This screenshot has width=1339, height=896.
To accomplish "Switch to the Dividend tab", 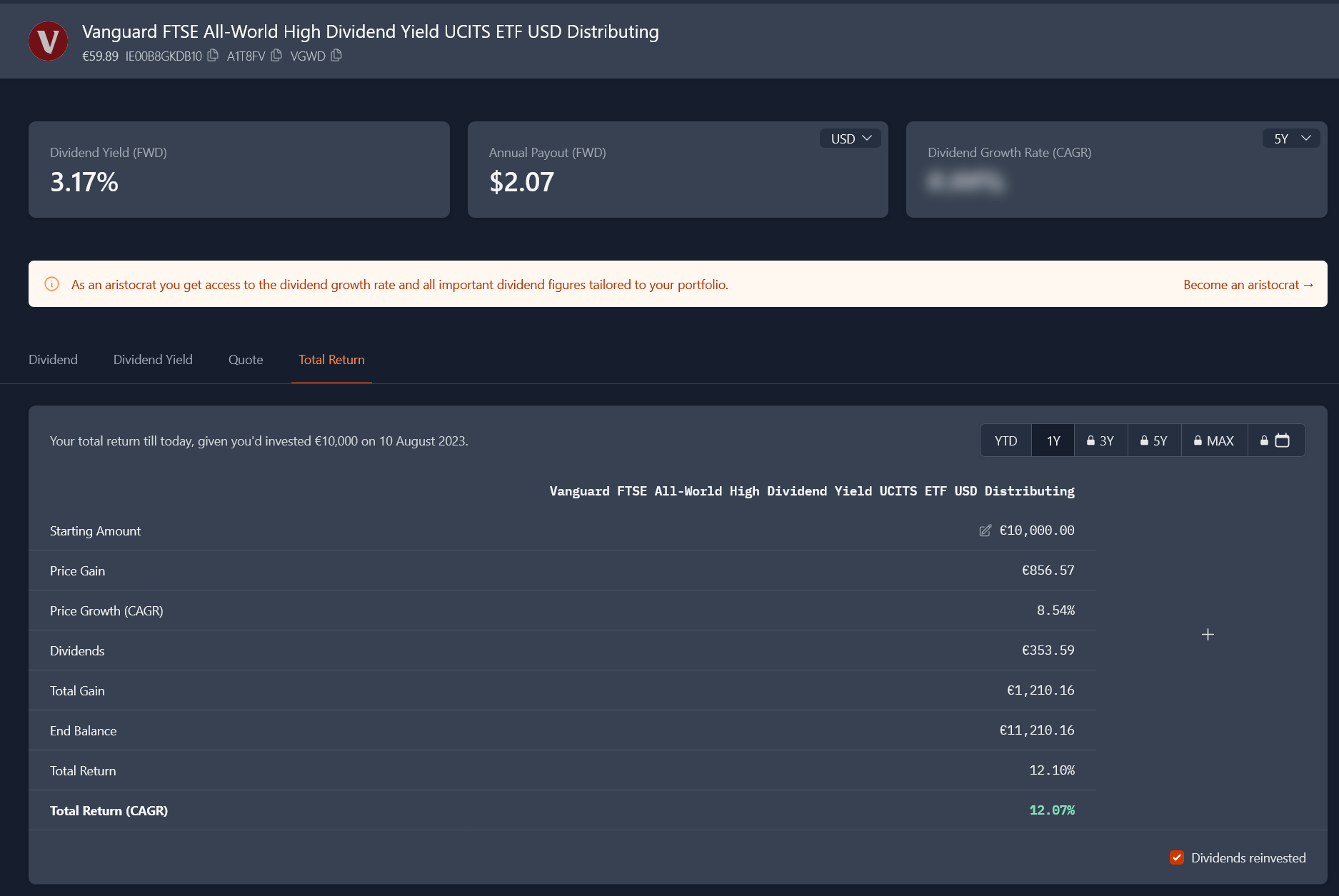I will (53, 360).
